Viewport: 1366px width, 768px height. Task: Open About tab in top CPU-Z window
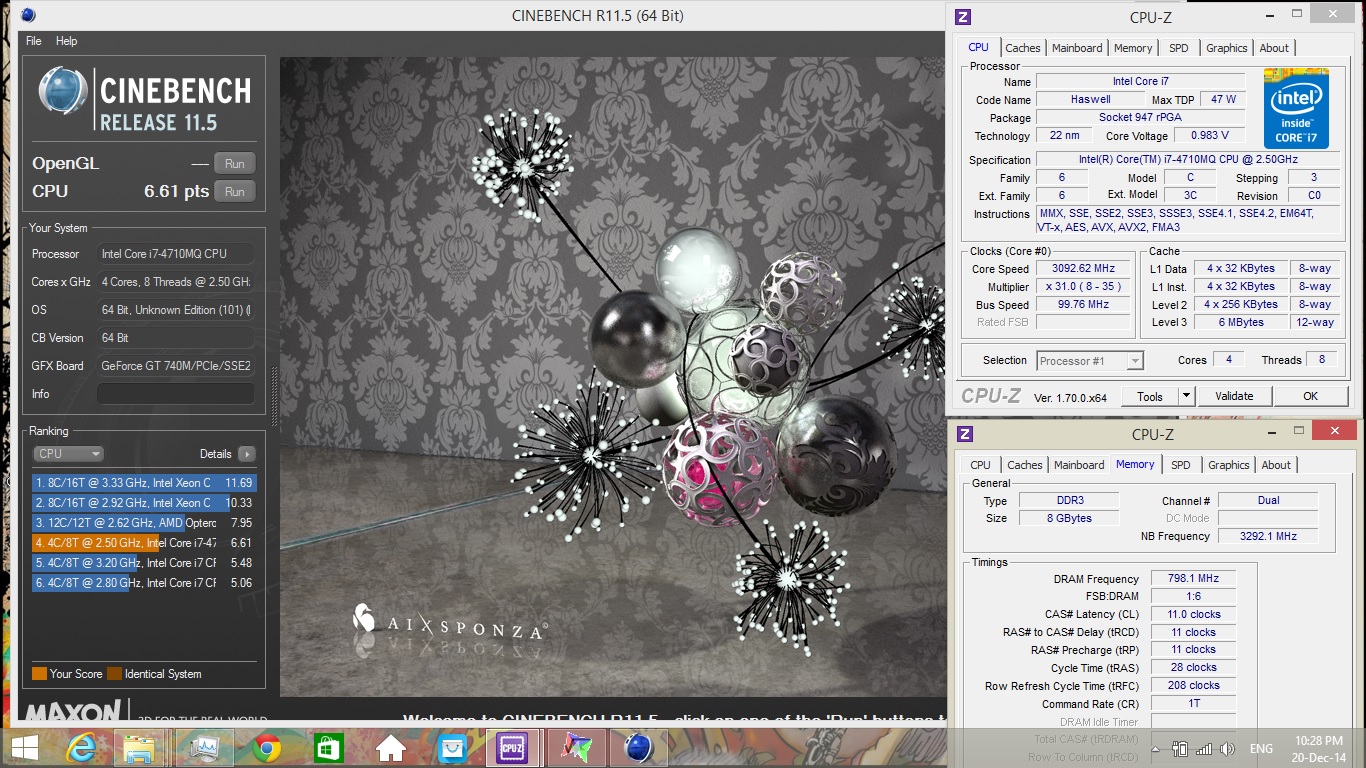1274,48
